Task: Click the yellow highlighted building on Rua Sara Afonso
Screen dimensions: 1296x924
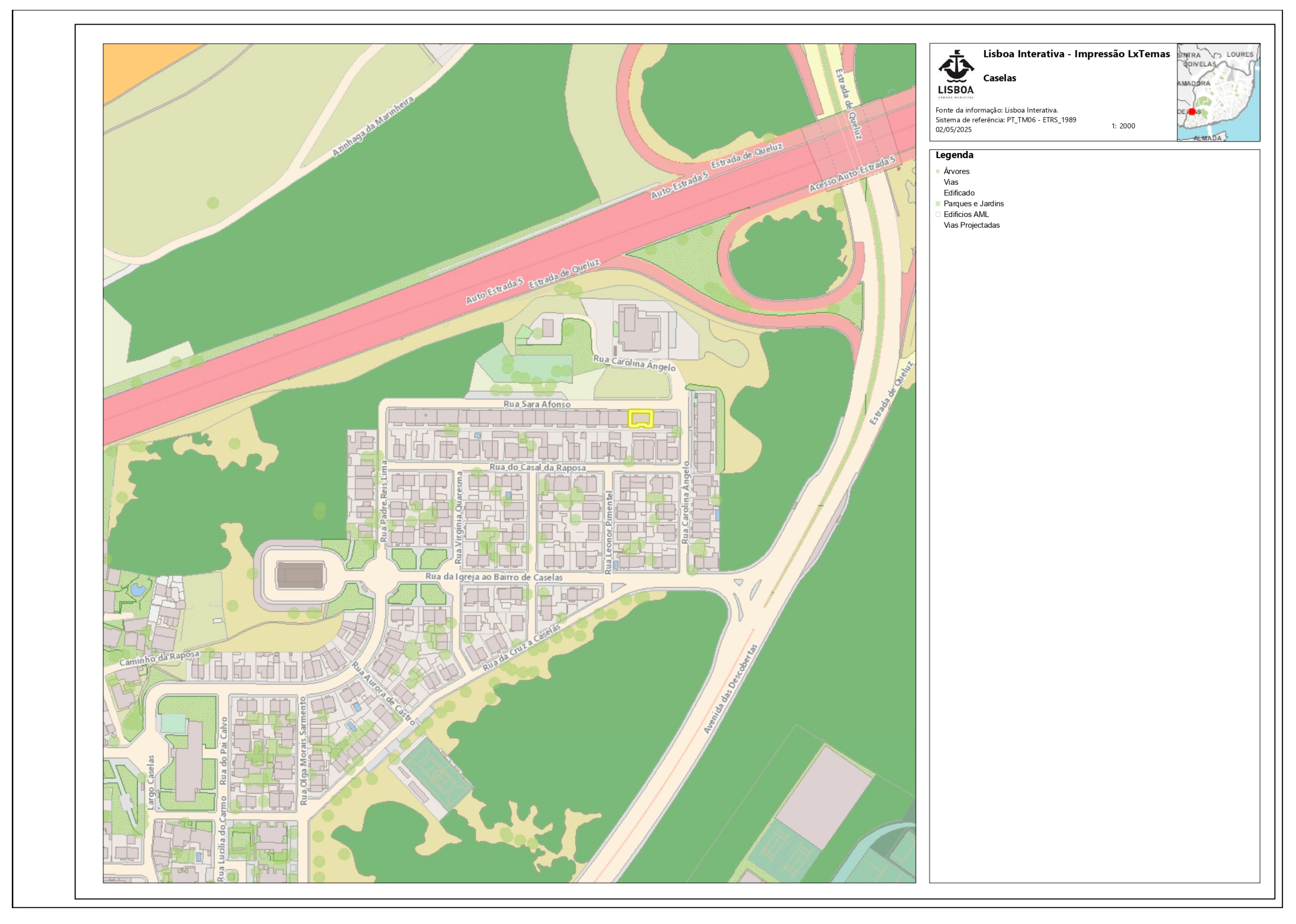Action: point(640,419)
